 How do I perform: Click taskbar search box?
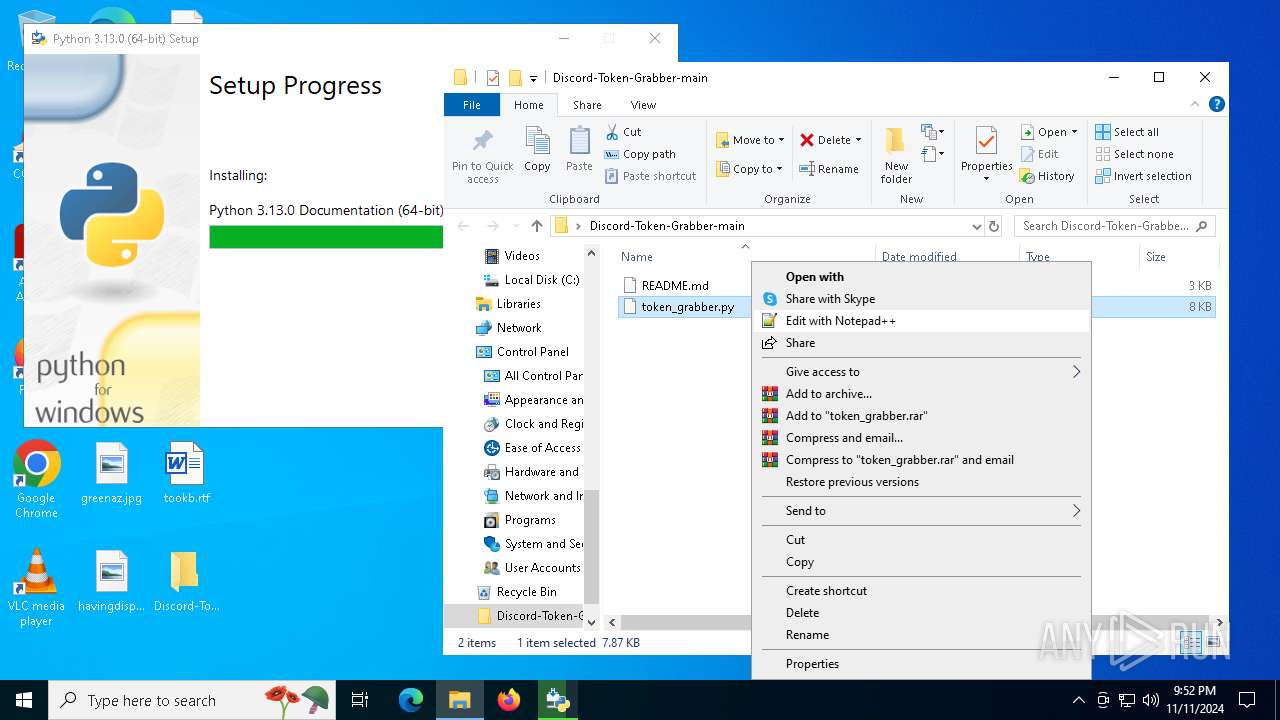[x=192, y=700]
